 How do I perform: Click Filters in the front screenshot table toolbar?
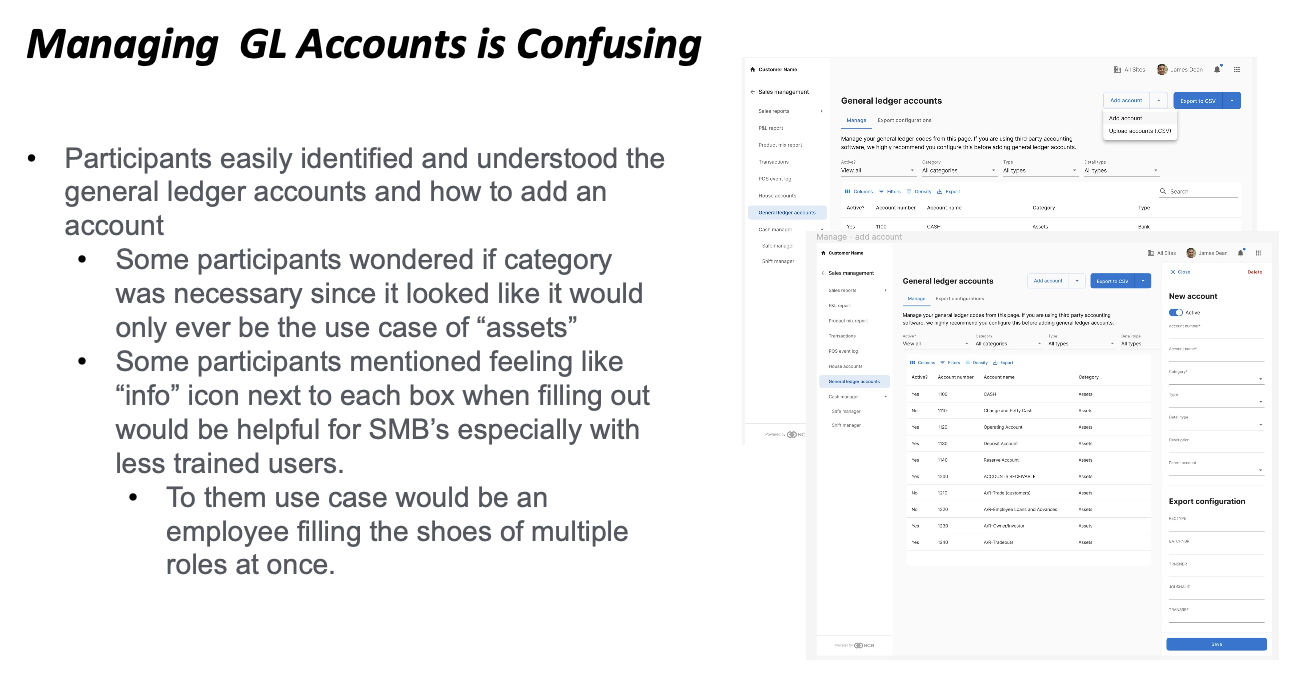click(950, 363)
